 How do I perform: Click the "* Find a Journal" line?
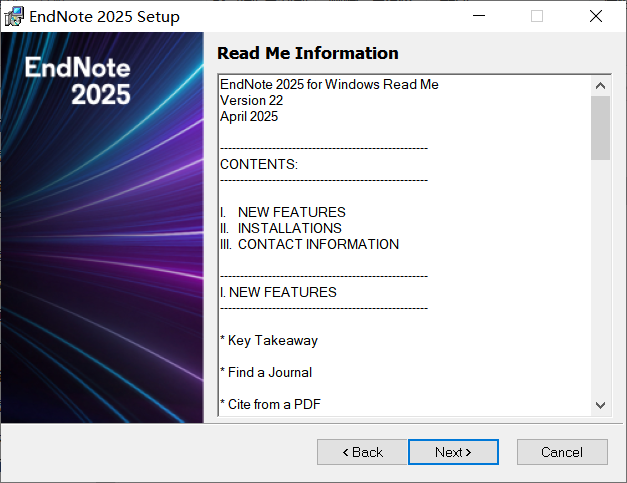[266, 372]
